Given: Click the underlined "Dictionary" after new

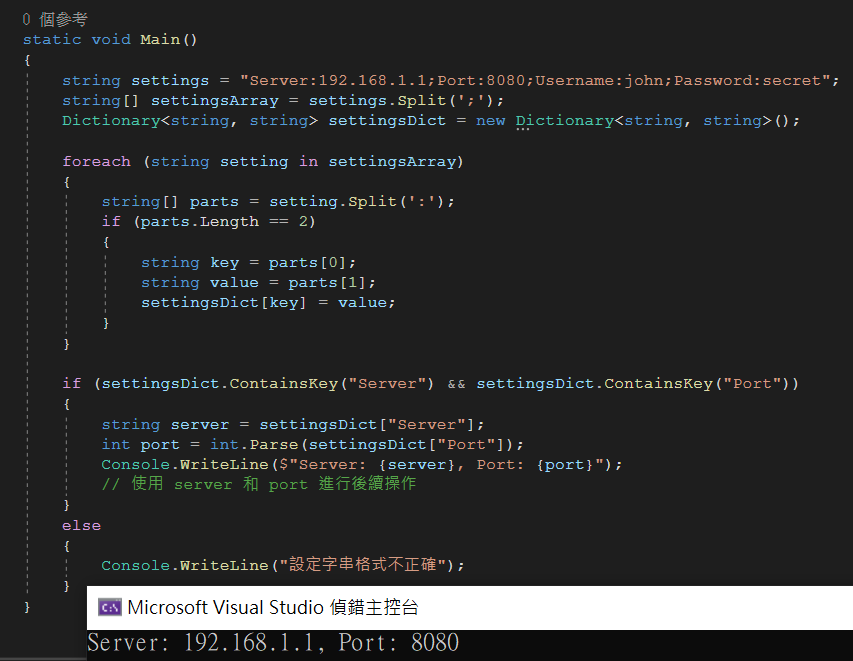Looking at the screenshot, I should (x=565, y=121).
